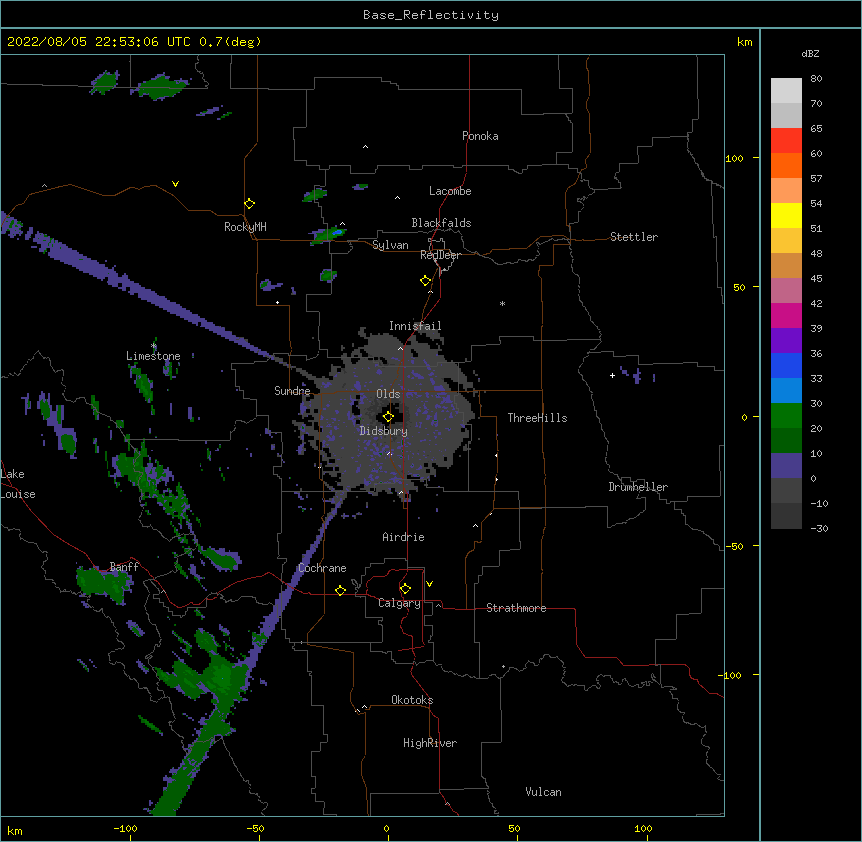Click the Calgary city label

(x=400, y=603)
